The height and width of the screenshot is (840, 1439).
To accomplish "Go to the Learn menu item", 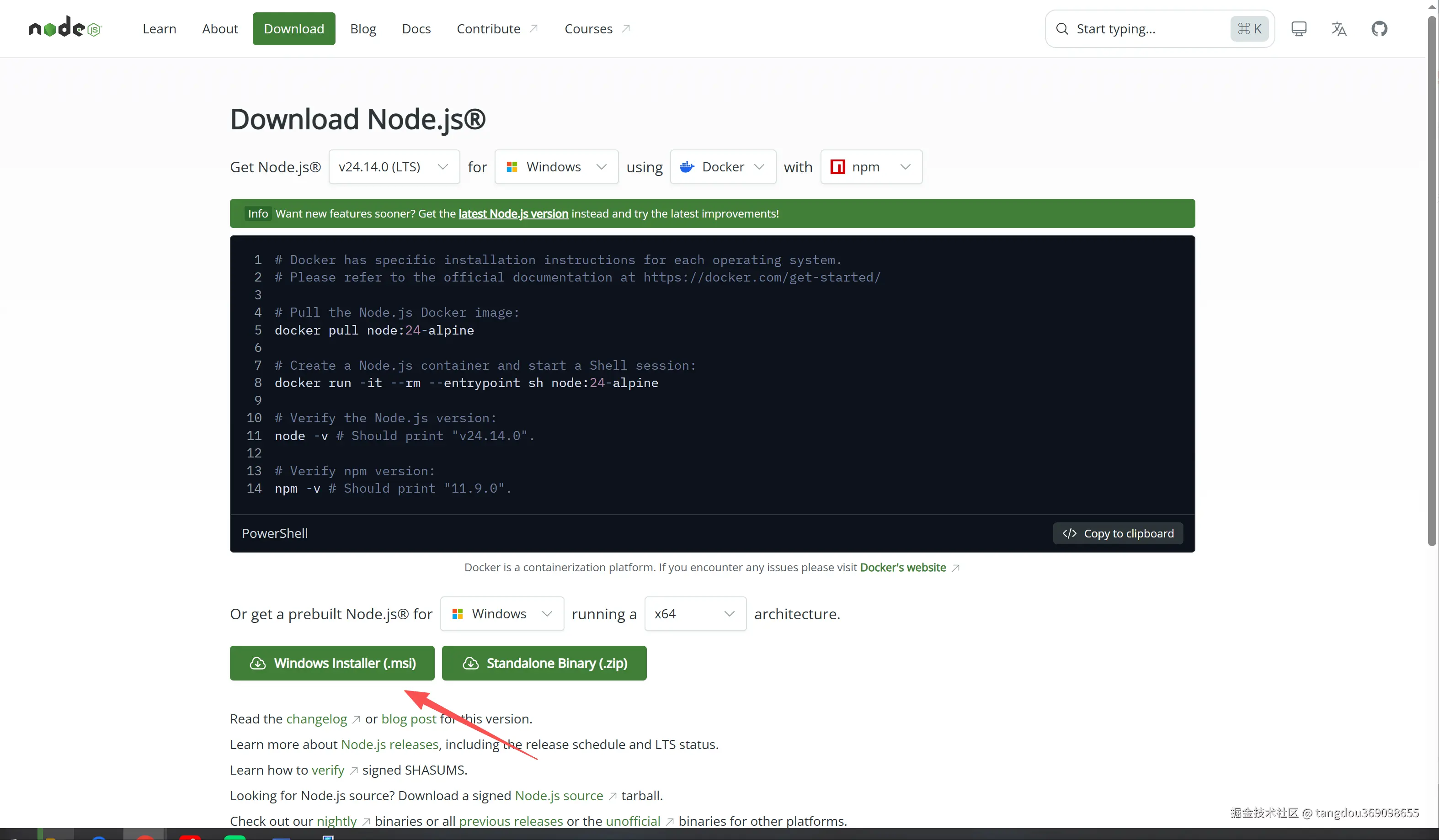I will click(160, 28).
